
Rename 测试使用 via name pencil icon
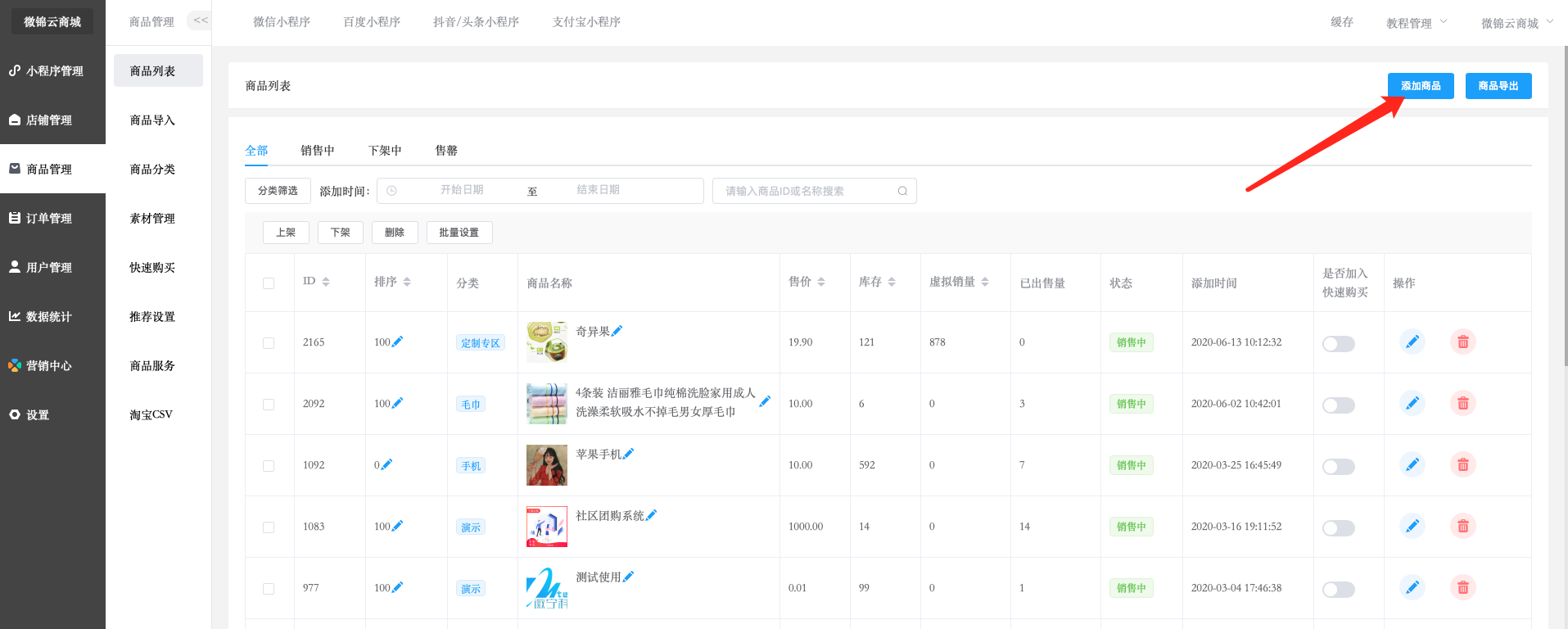pos(628,577)
